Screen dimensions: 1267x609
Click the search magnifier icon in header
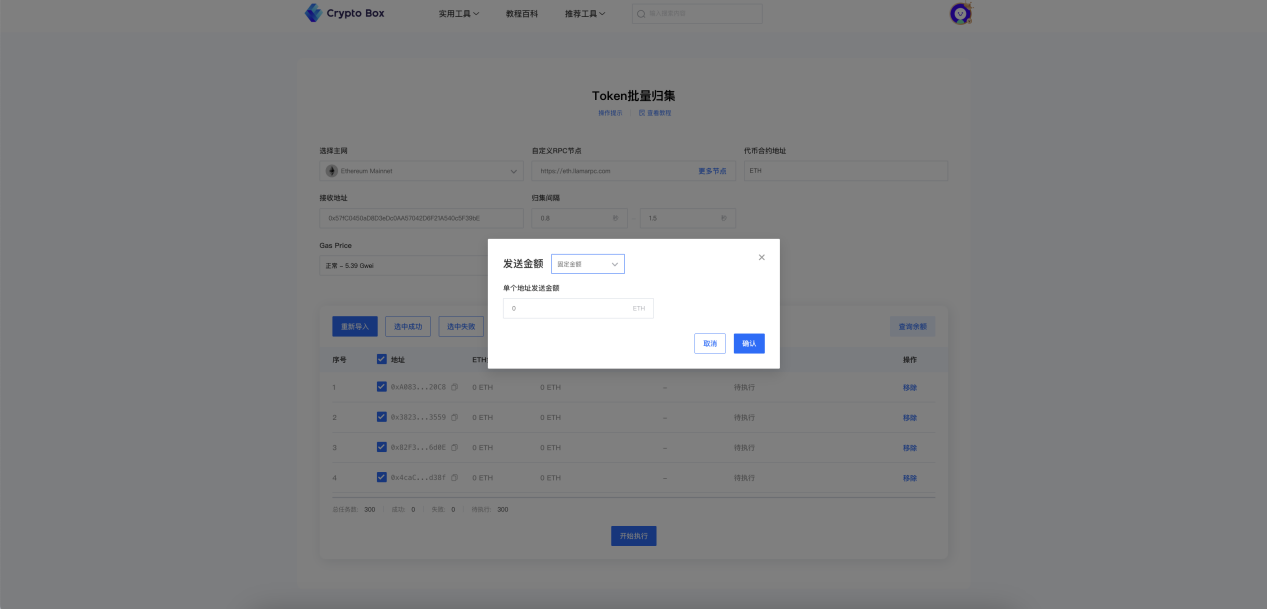click(x=641, y=14)
